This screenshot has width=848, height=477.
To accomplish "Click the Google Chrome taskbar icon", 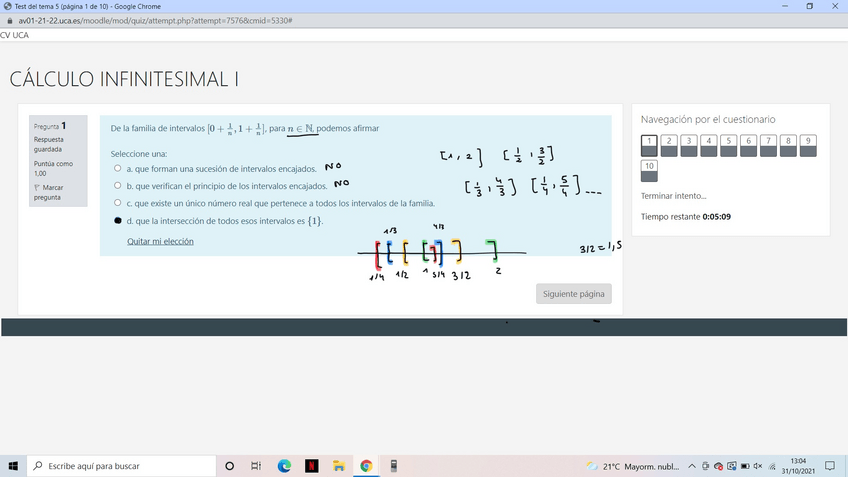I will coord(366,466).
